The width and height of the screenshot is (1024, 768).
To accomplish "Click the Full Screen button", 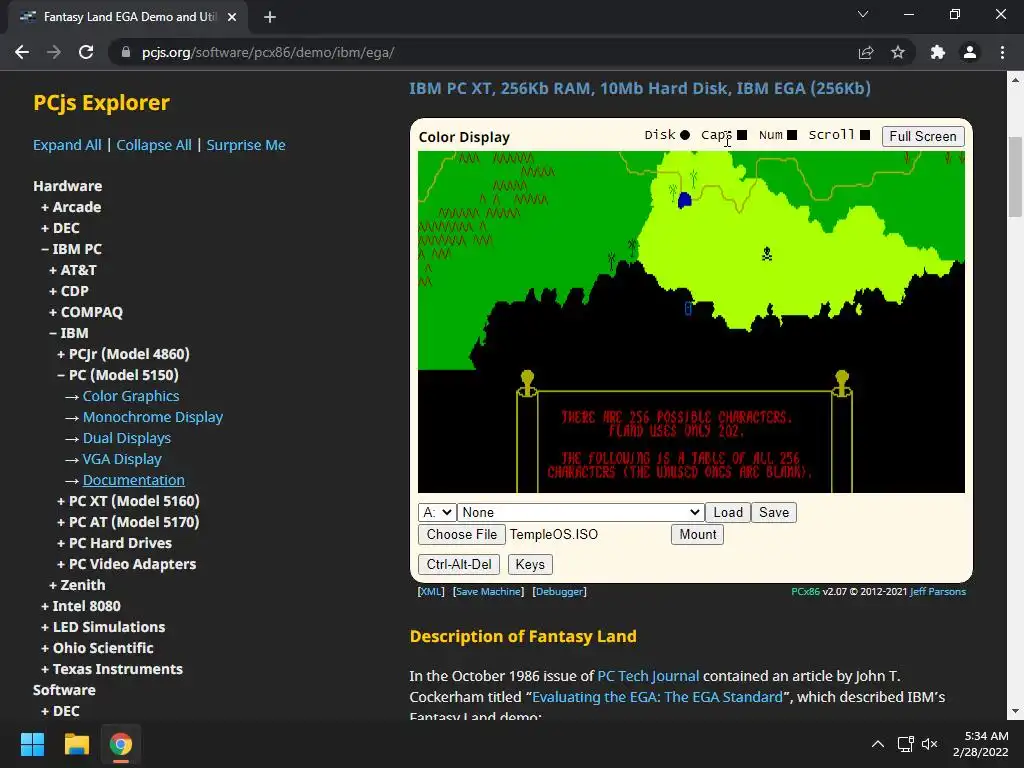I will pos(923,136).
